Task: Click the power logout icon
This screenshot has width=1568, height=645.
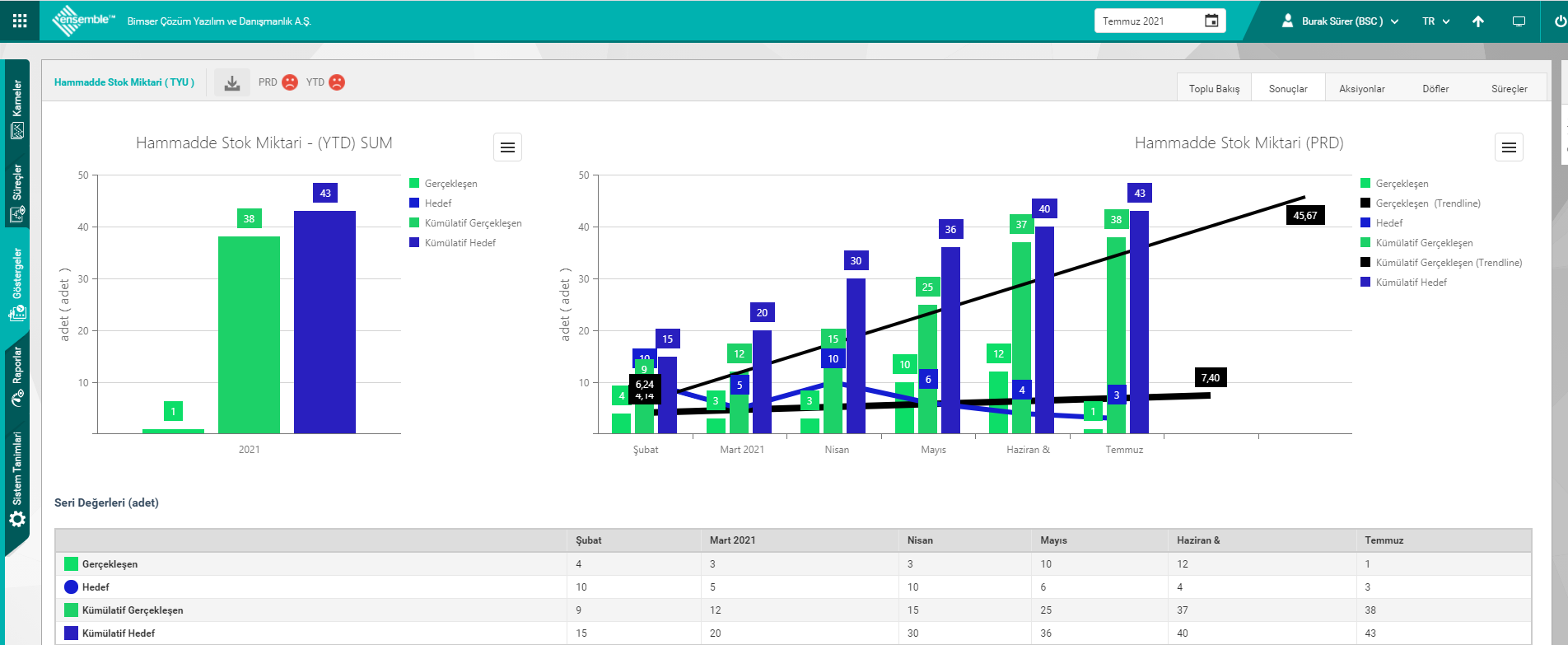Action: point(1559,21)
